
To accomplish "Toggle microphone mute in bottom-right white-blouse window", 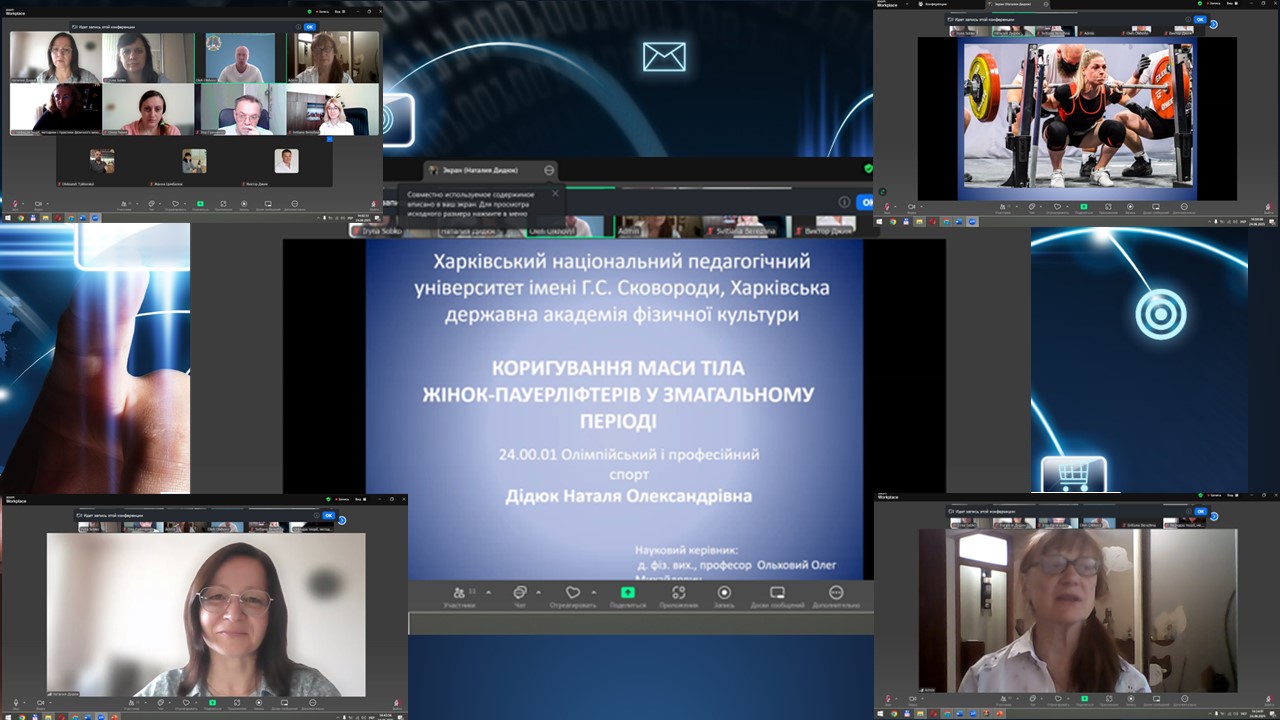I will [x=887, y=700].
